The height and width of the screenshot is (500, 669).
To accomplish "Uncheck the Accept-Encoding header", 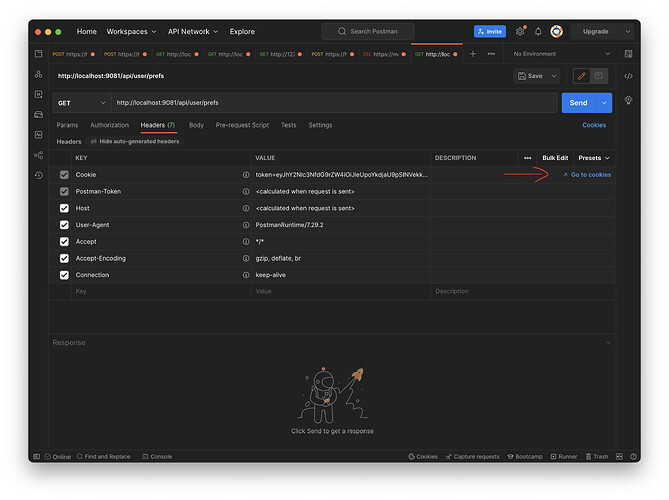I will click(x=64, y=258).
